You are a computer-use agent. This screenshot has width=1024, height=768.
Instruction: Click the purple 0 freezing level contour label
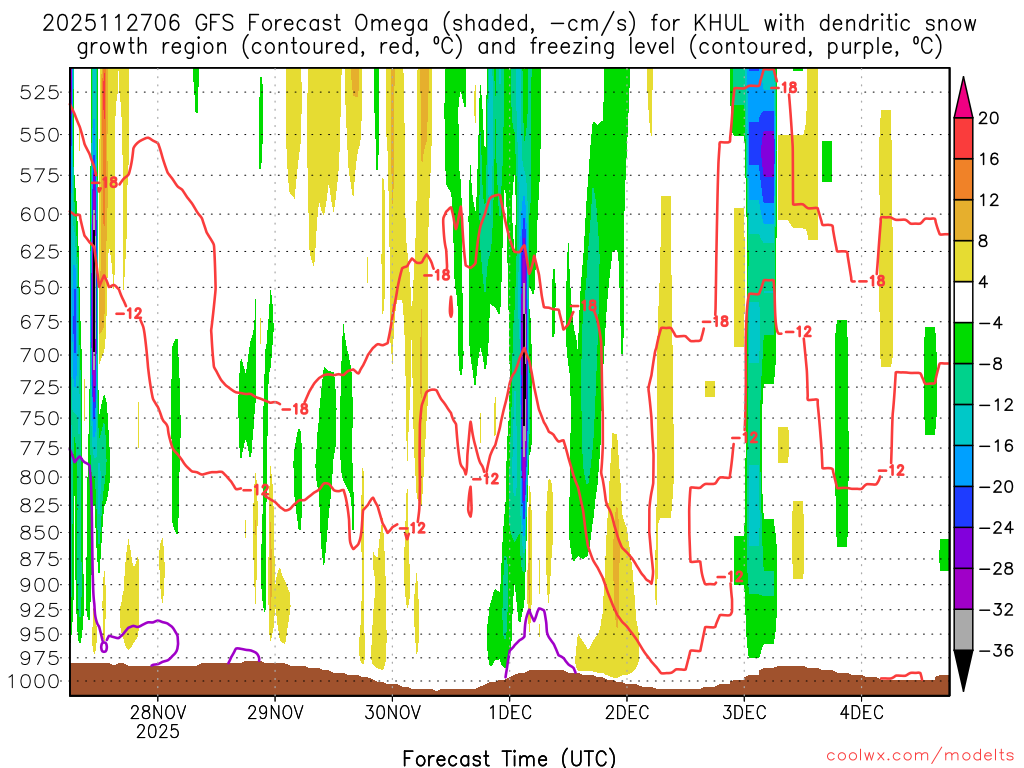tap(103, 648)
